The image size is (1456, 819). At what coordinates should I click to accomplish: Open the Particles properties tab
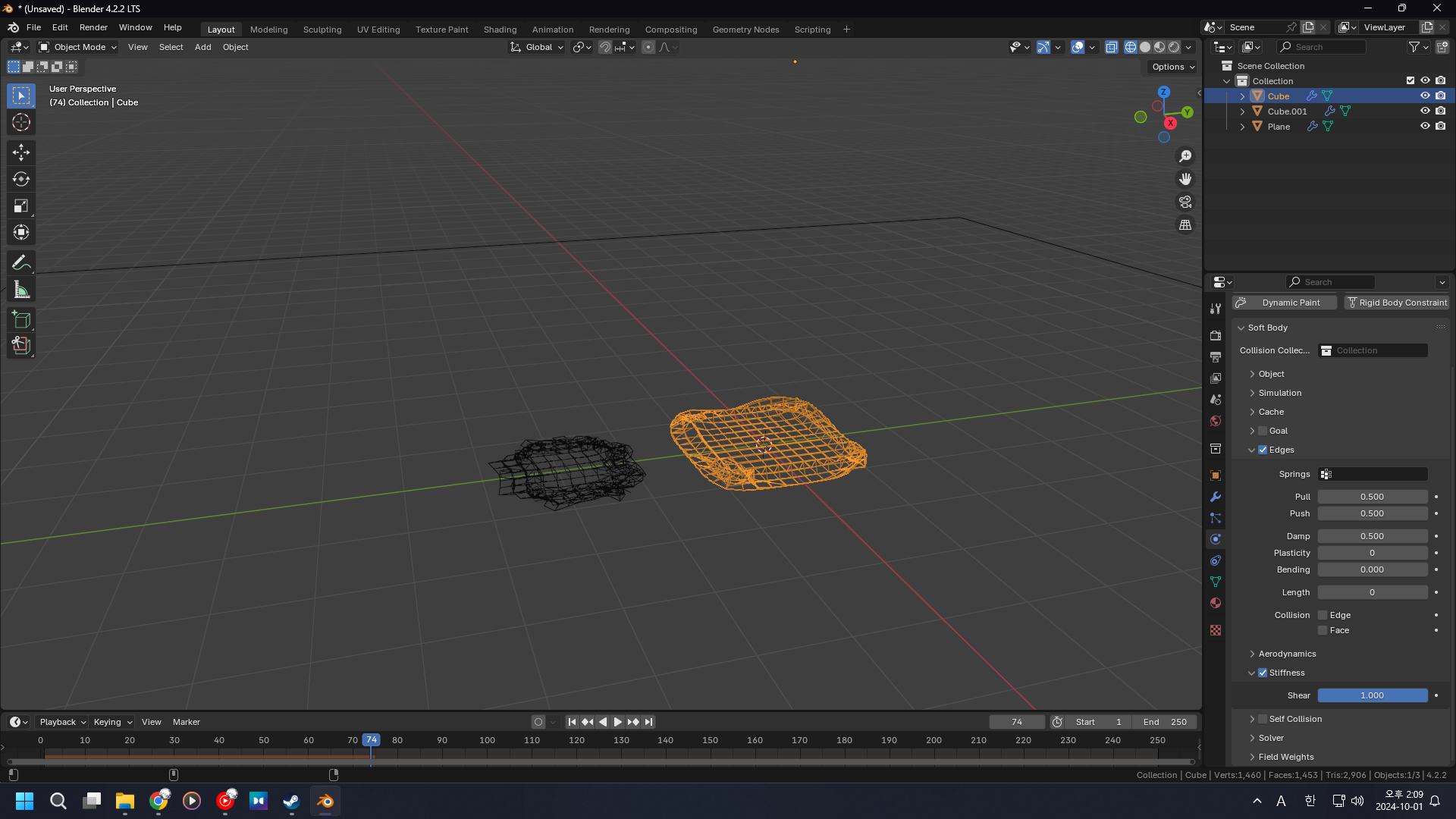pyautogui.click(x=1216, y=518)
